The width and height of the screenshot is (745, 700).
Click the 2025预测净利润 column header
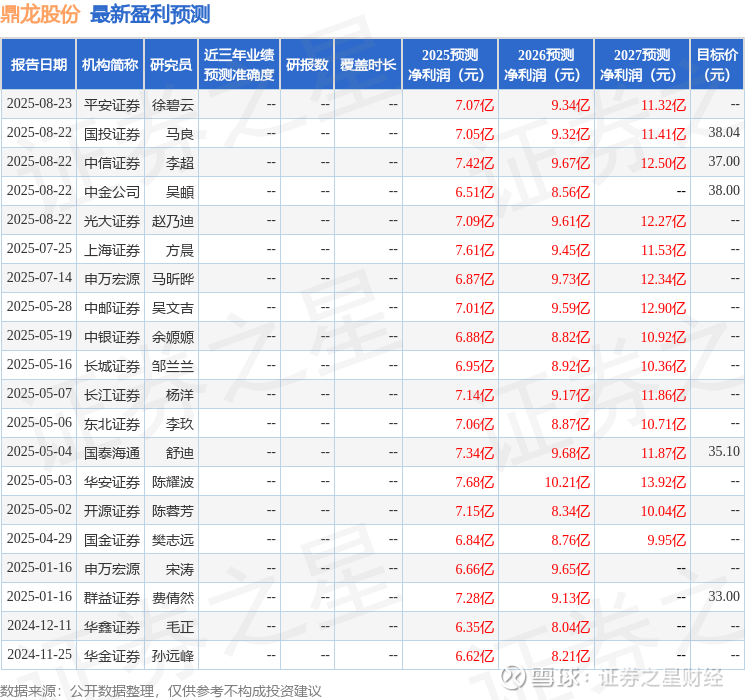point(450,65)
